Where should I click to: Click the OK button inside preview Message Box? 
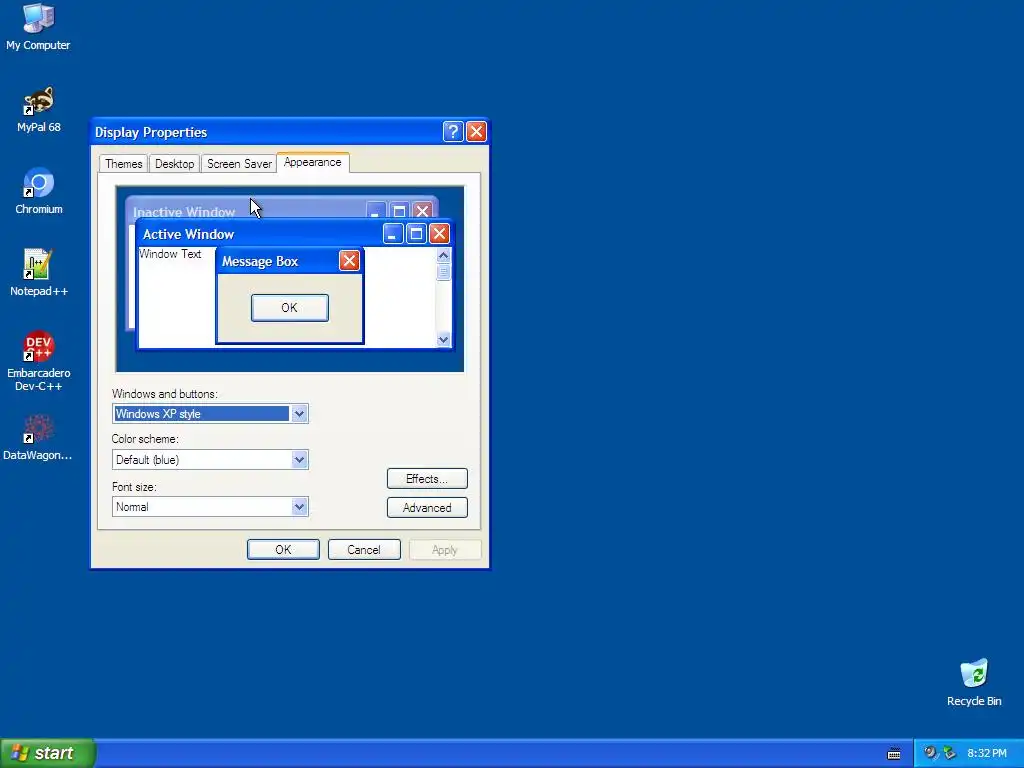pyautogui.click(x=289, y=308)
